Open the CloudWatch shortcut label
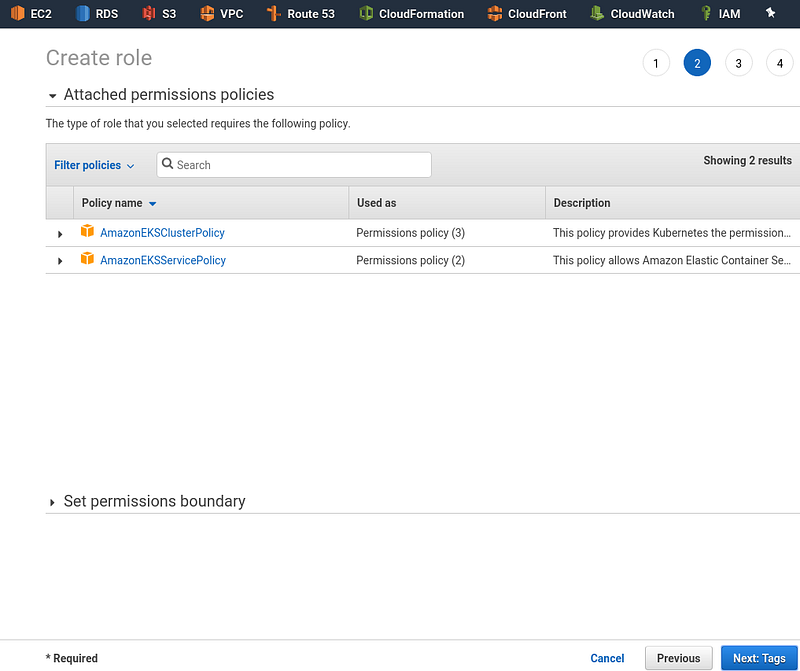The image size is (800, 671). click(642, 14)
